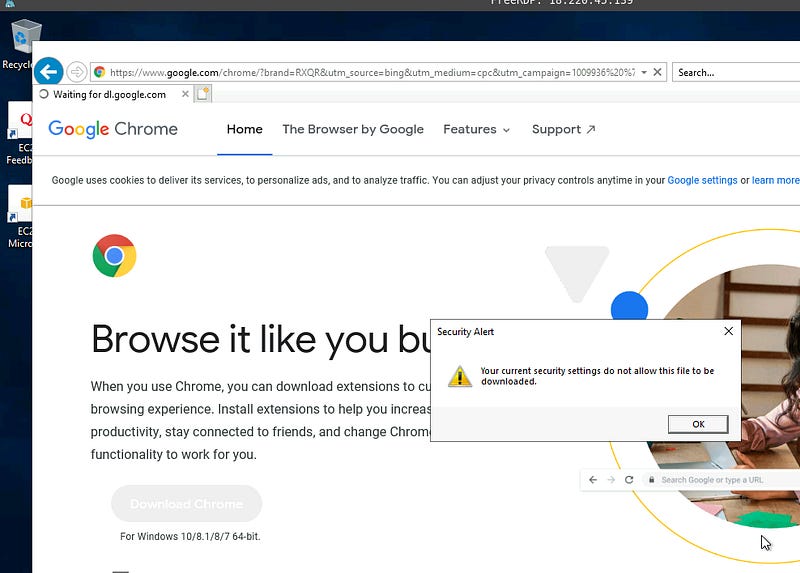The height and width of the screenshot is (573, 800).
Task: Open the Support external link
Action: pyautogui.click(x=564, y=129)
